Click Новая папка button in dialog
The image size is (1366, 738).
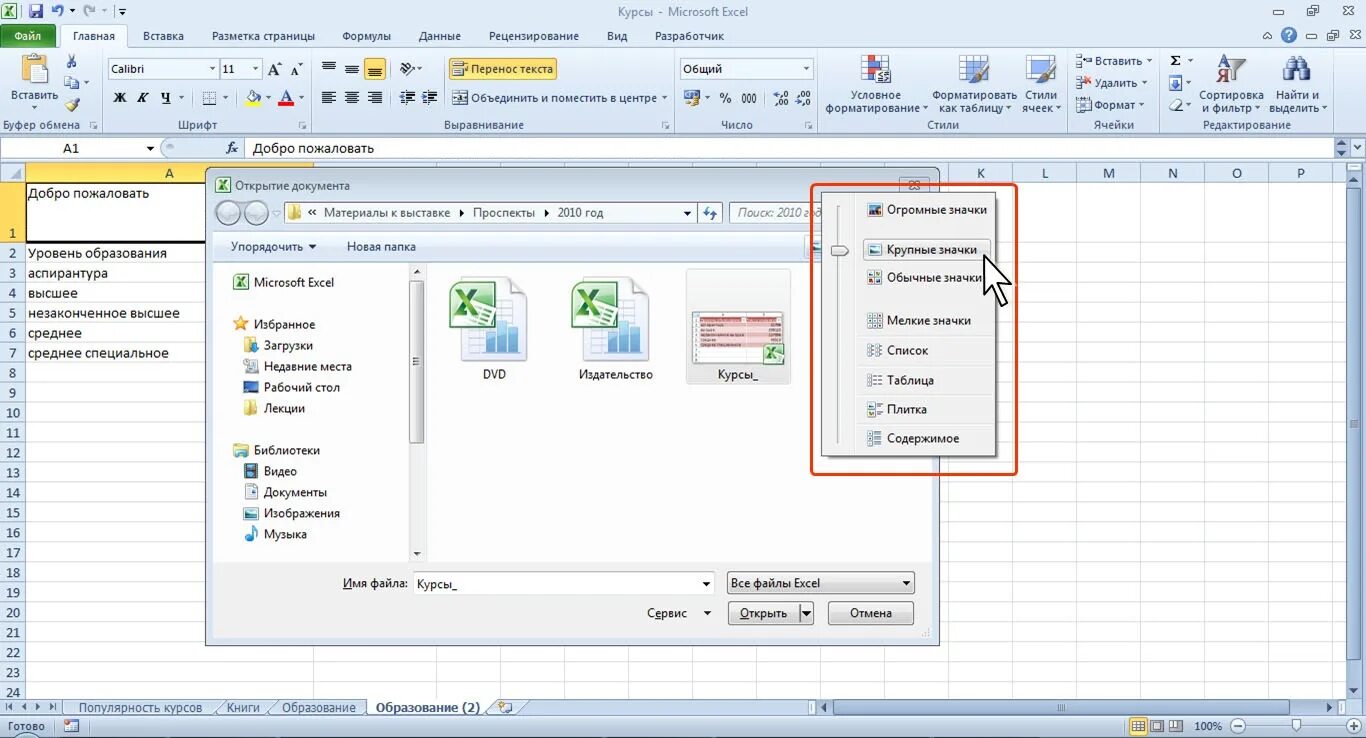pyautogui.click(x=381, y=246)
